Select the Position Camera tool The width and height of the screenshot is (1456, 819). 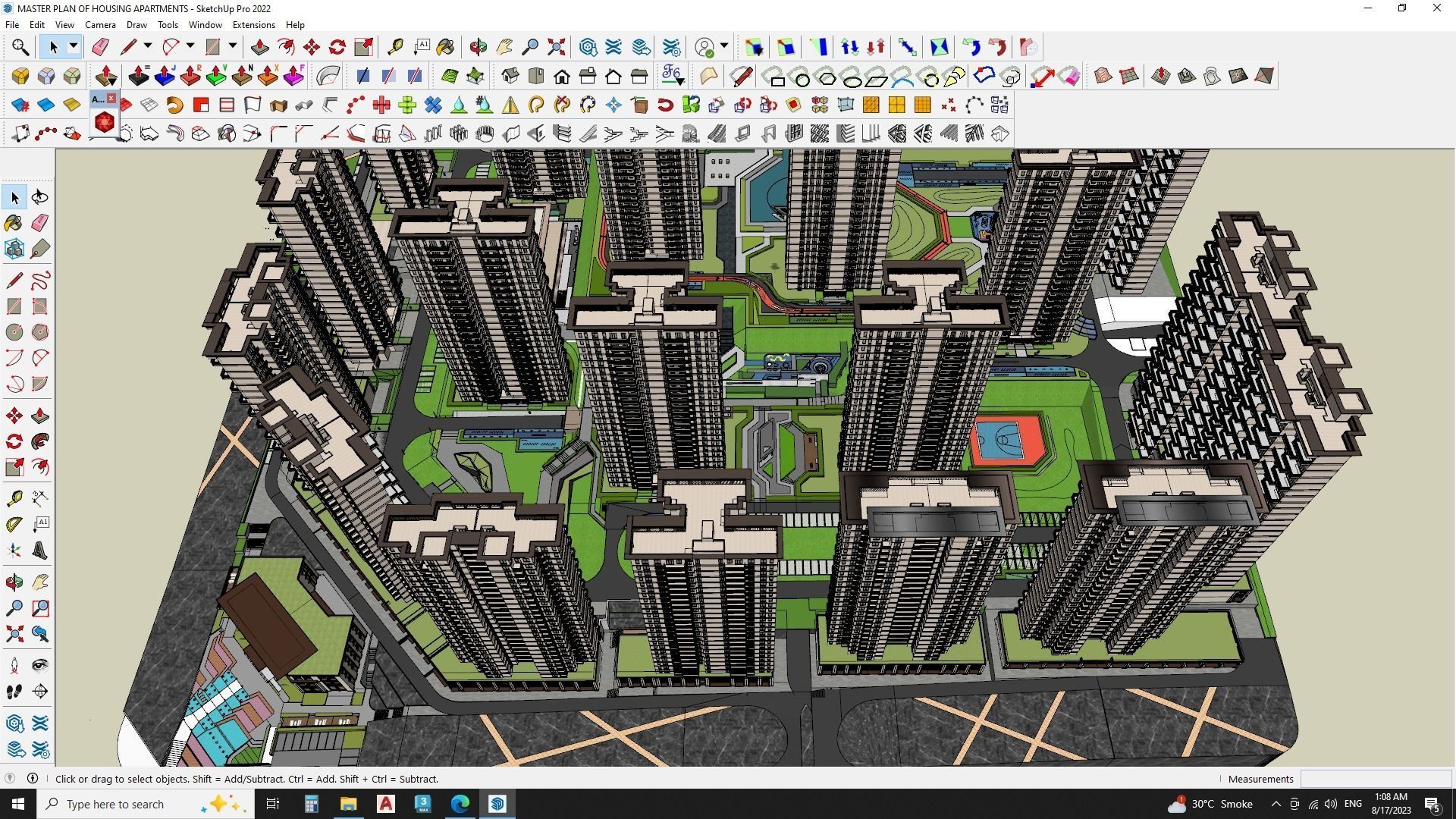click(14, 666)
